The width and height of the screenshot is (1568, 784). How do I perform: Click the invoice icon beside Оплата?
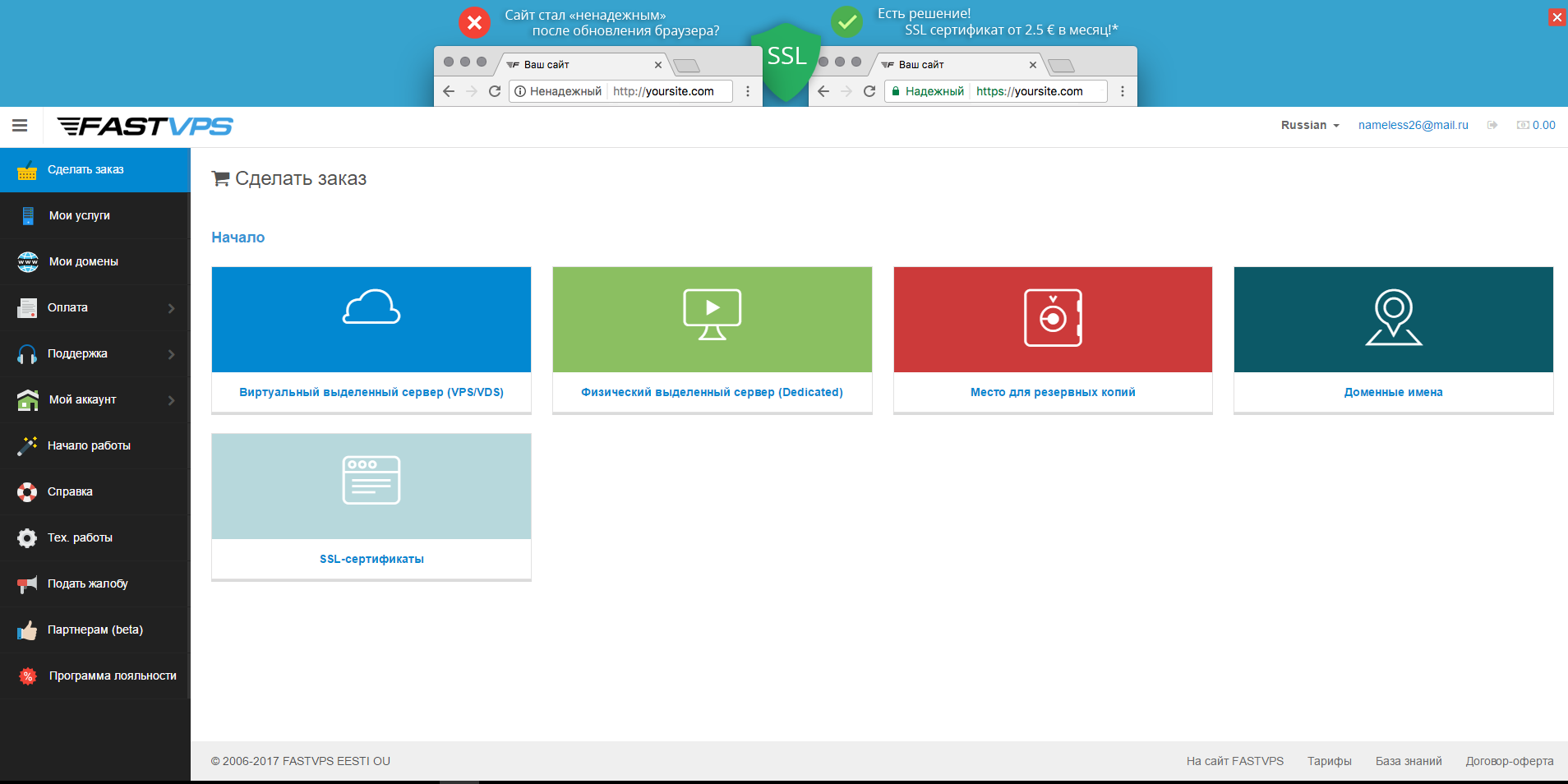click(x=27, y=307)
